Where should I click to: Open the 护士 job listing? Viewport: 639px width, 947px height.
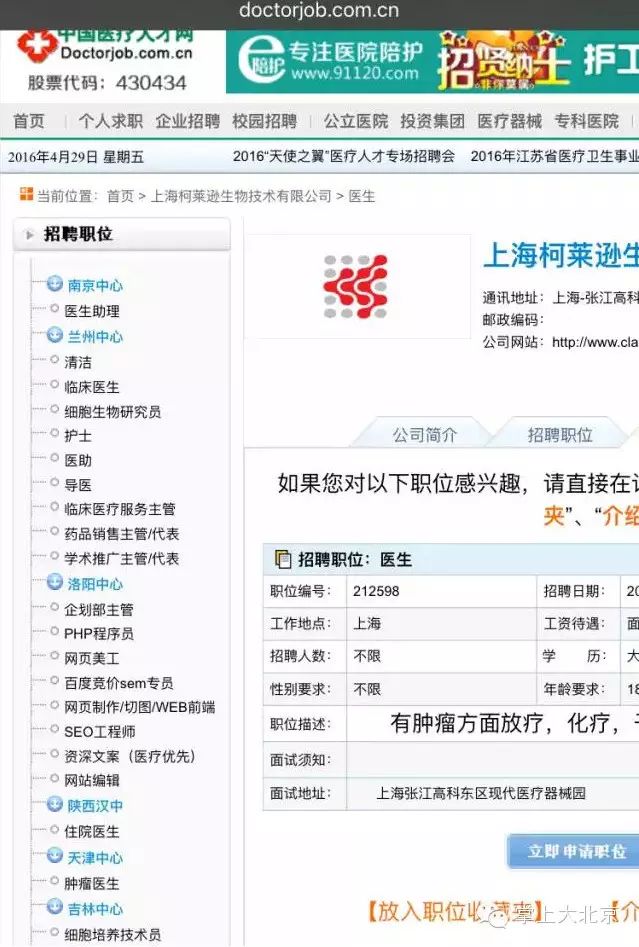tap(78, 436)
